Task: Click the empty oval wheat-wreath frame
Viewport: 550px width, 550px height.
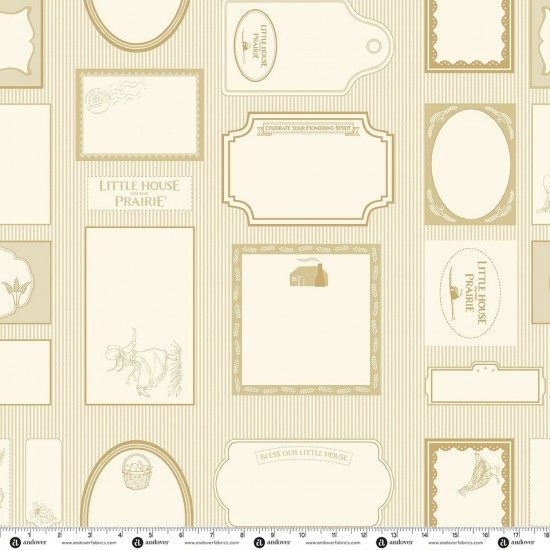Action: coord(470,164)
